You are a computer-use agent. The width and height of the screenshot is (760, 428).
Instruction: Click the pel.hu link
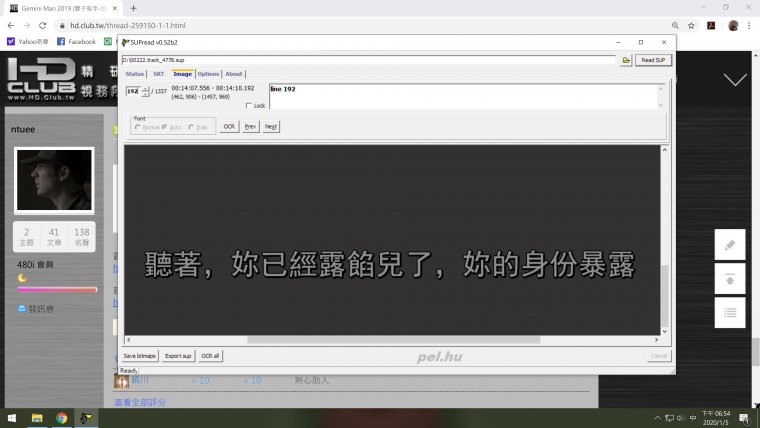pyautogui.click(x=440, y=357)
